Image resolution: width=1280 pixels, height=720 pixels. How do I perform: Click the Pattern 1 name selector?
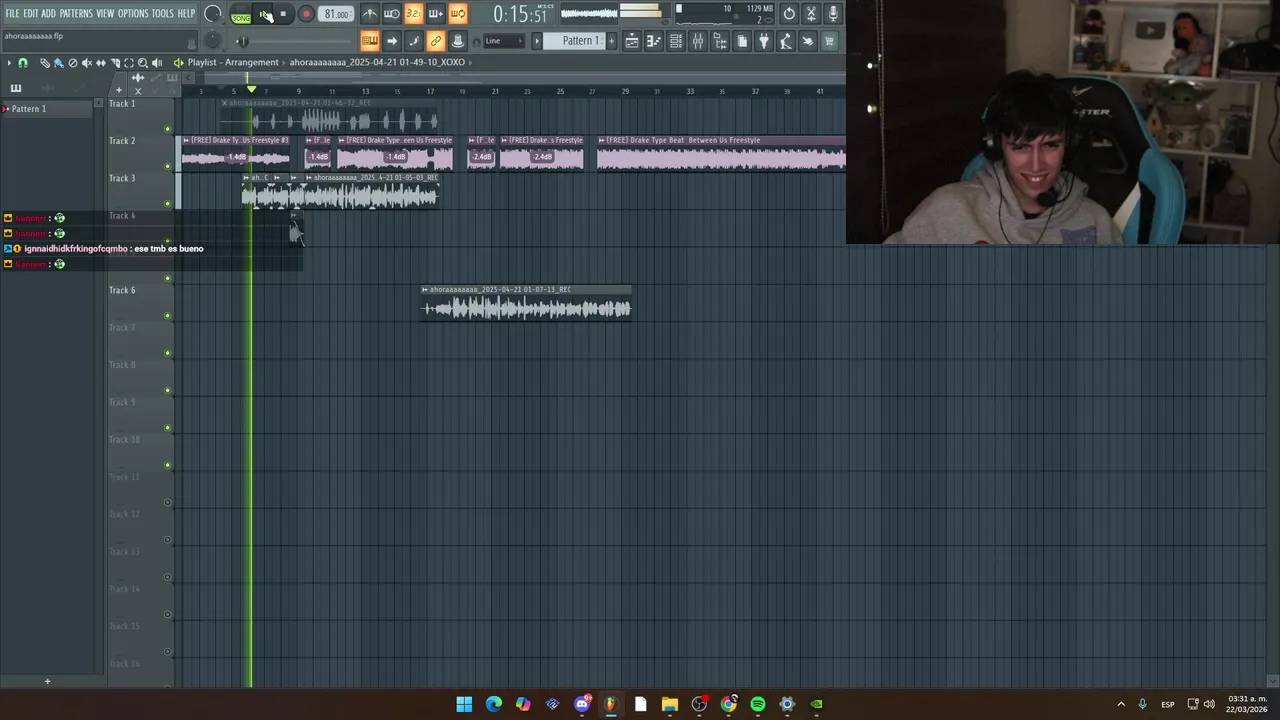574,41
